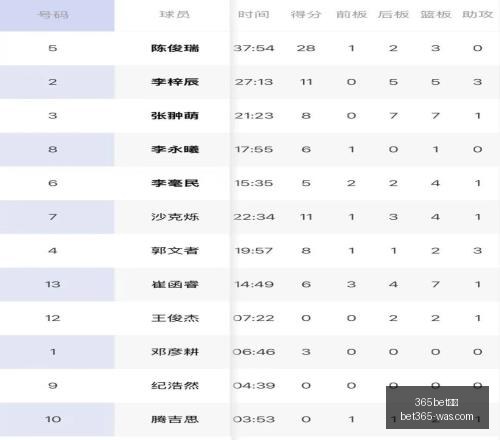Click the 前板 column header
The image size is (500, 440).
tap(351, 15)
